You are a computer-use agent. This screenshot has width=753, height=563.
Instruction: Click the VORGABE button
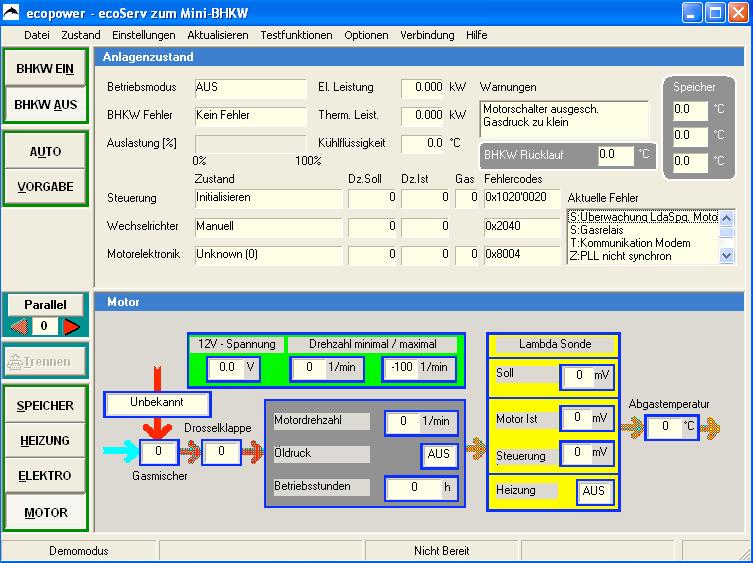click(x=45, y=186)
